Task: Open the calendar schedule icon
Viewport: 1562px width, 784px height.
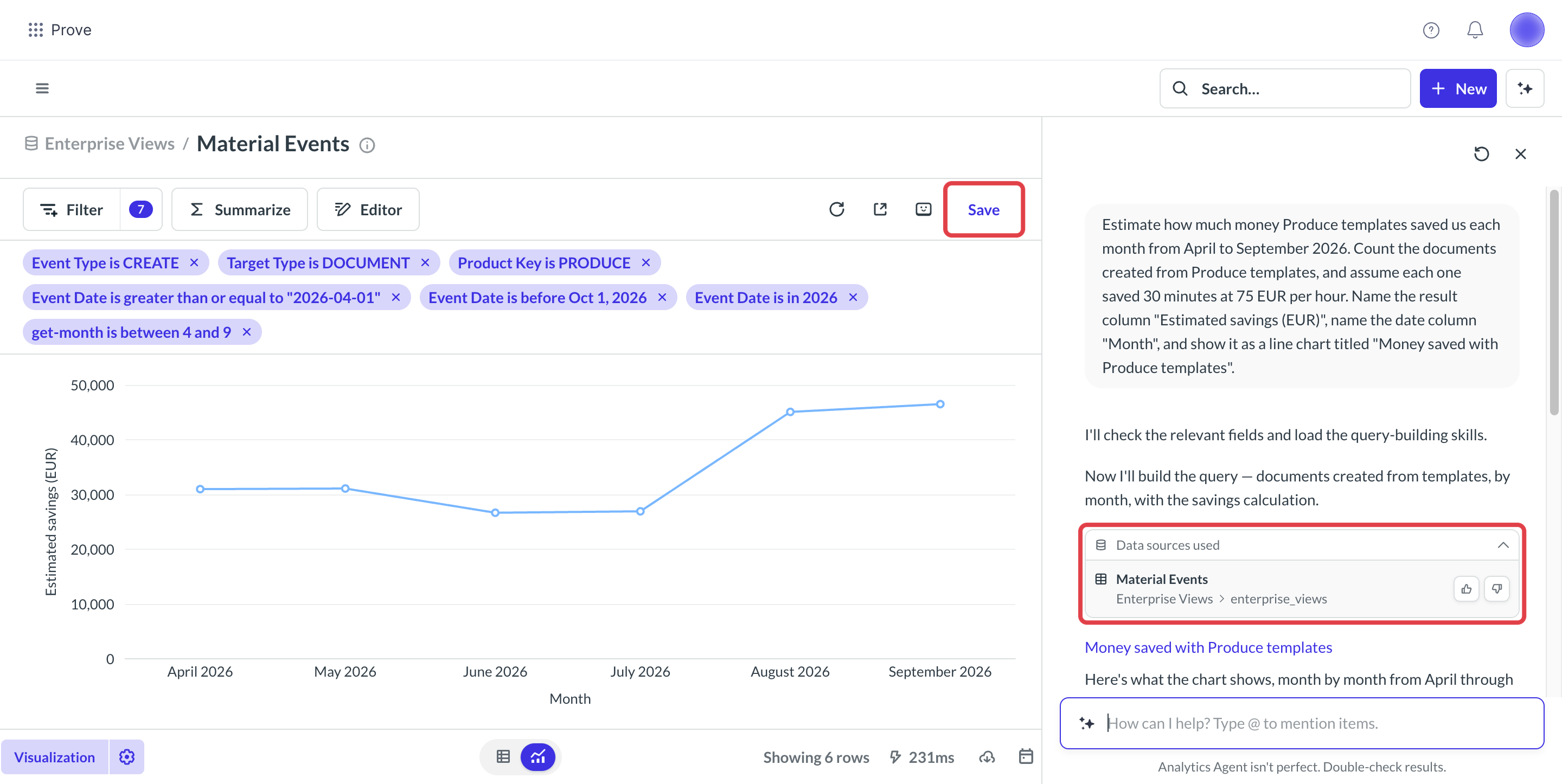Action: [x=1026, y=757]
